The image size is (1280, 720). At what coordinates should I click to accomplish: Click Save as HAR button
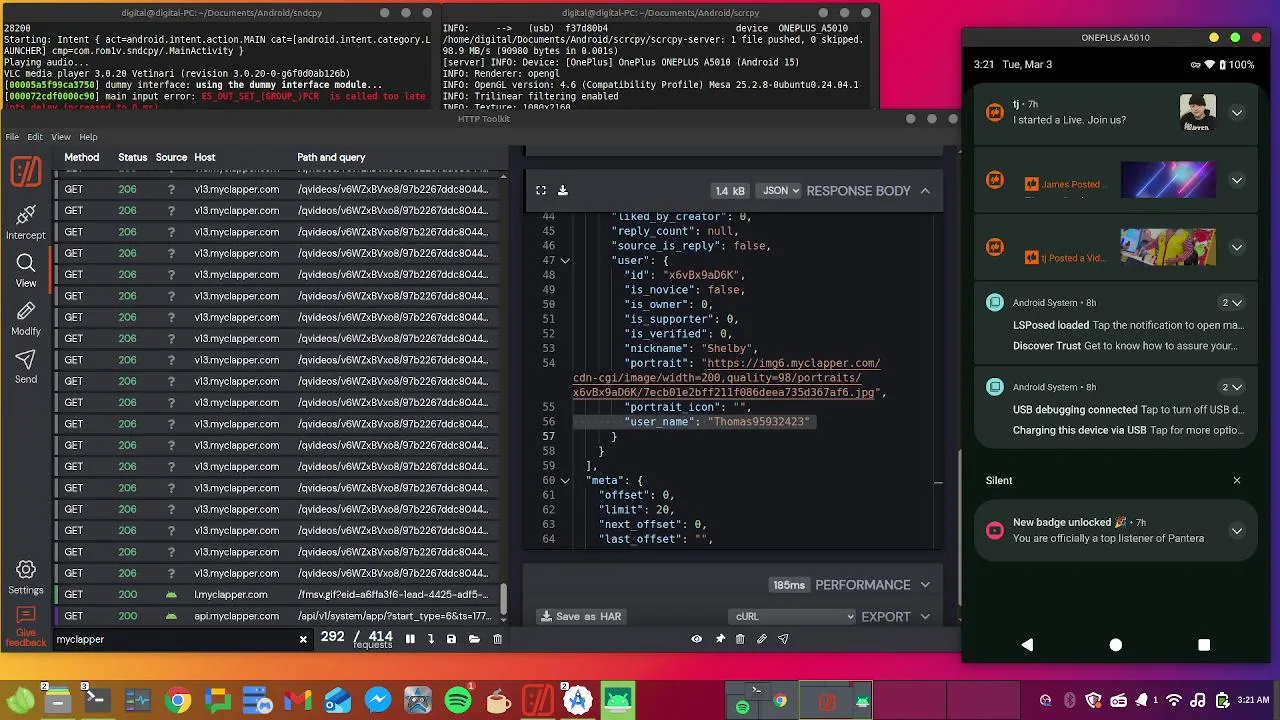[582, 617]
